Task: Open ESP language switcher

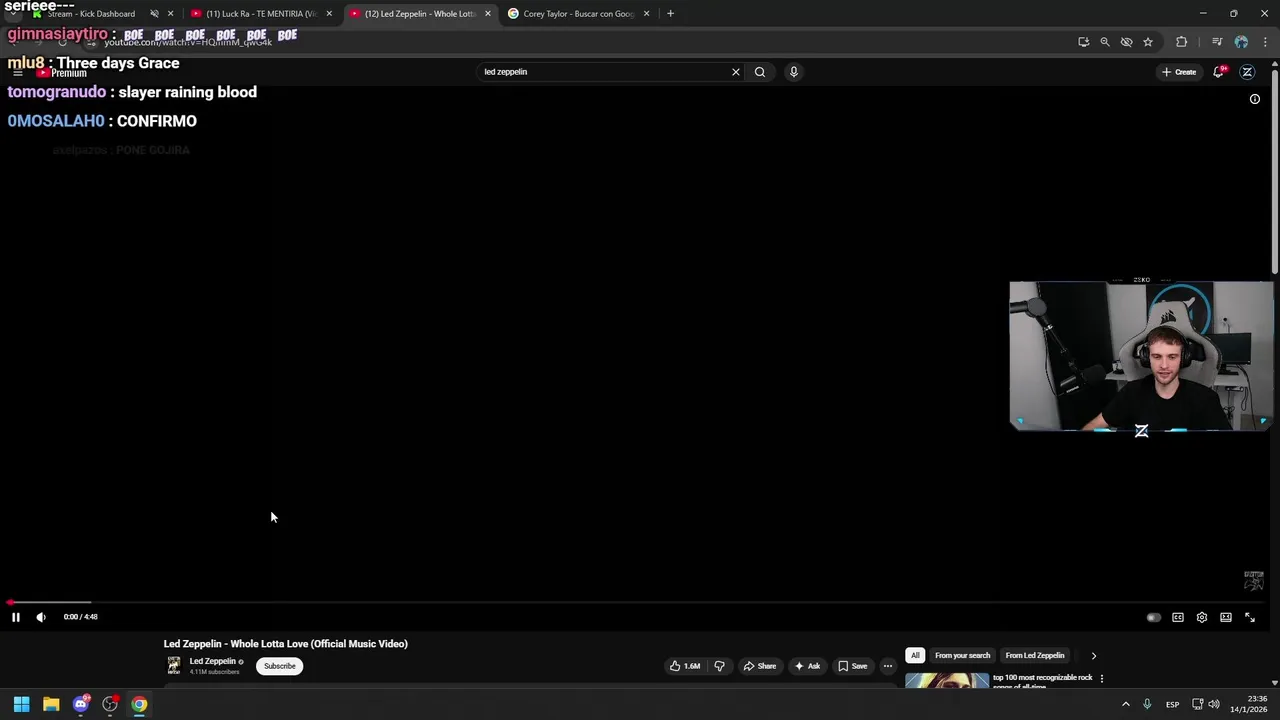Action: pos(1172,704)
